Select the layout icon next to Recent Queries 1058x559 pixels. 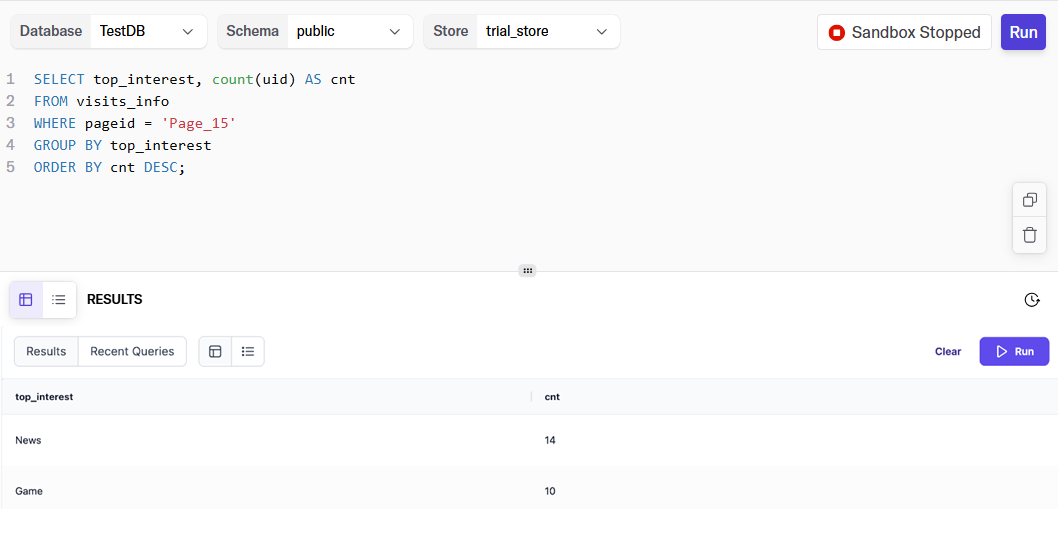(x=215, y=351)
